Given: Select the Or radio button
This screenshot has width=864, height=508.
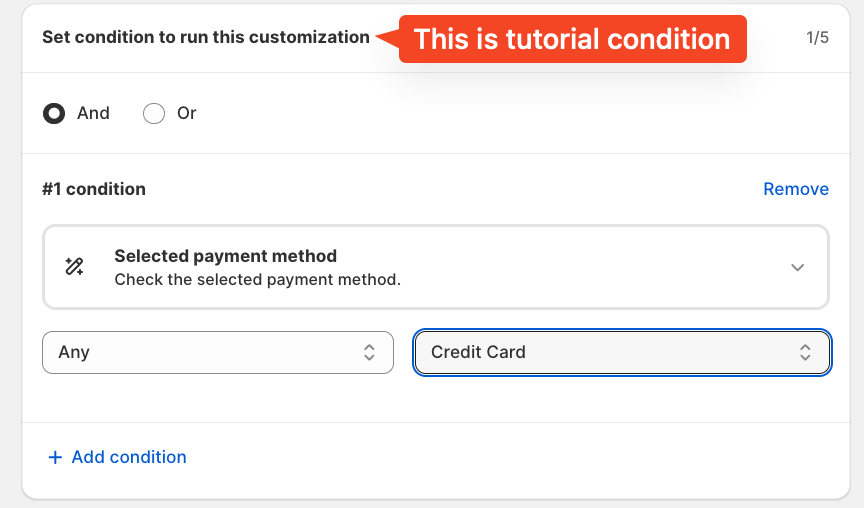Looking at the screenshot, I should pyautogui.click(x=154, y=114).
